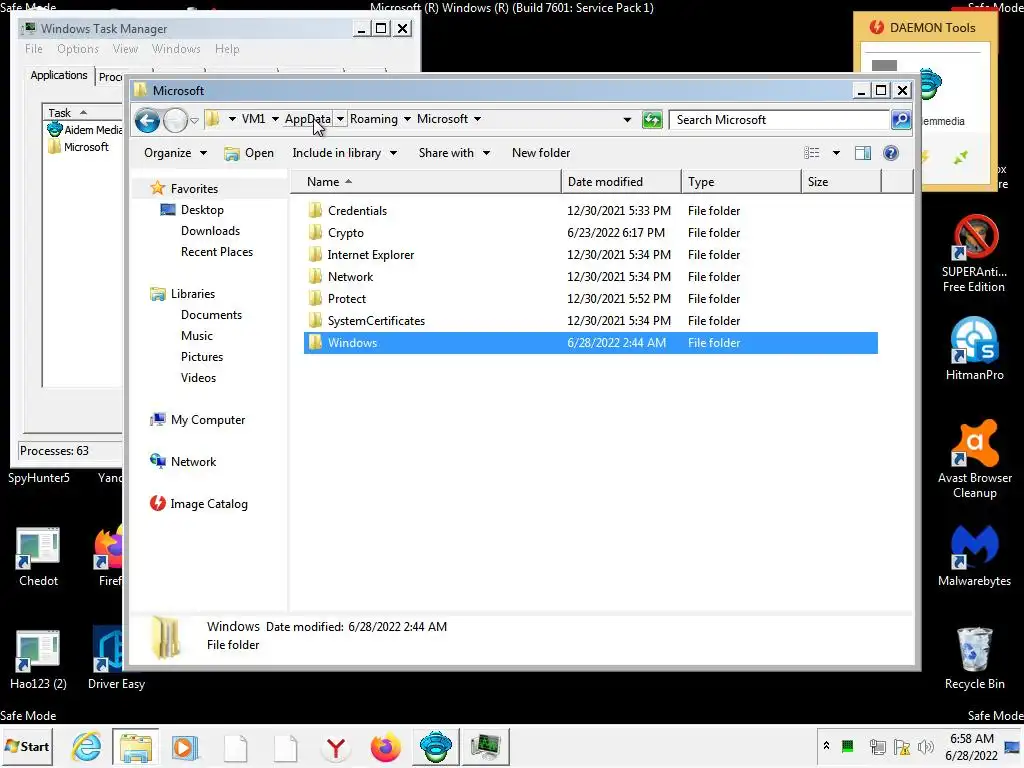Screen dimensions: 1024x768
Task: Click in the Search Microsoft field
Action: [x=780, y=120]
